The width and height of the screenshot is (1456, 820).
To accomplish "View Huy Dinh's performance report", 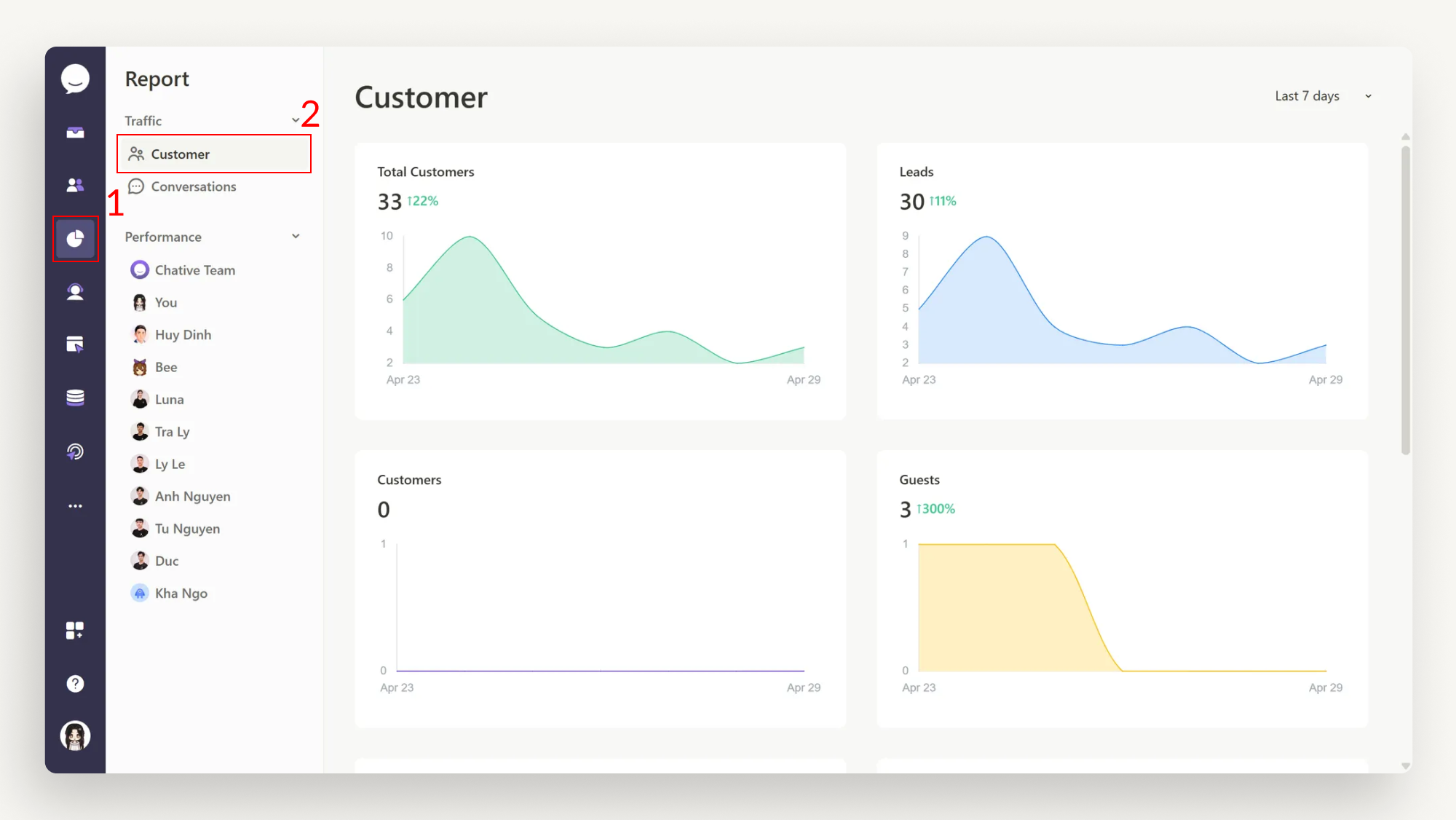I will click(x=182, y=334).
